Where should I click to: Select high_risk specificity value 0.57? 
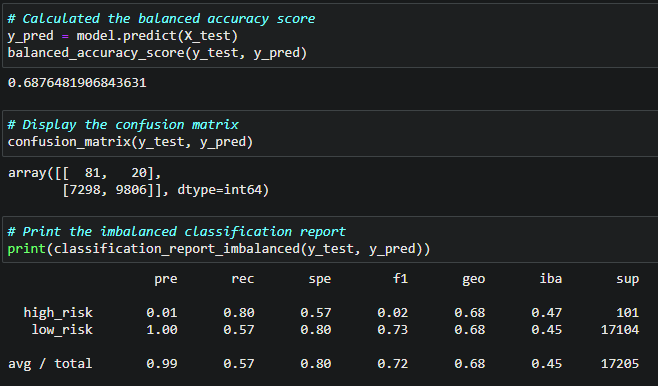pyautogui.click(x=316, y=313)
